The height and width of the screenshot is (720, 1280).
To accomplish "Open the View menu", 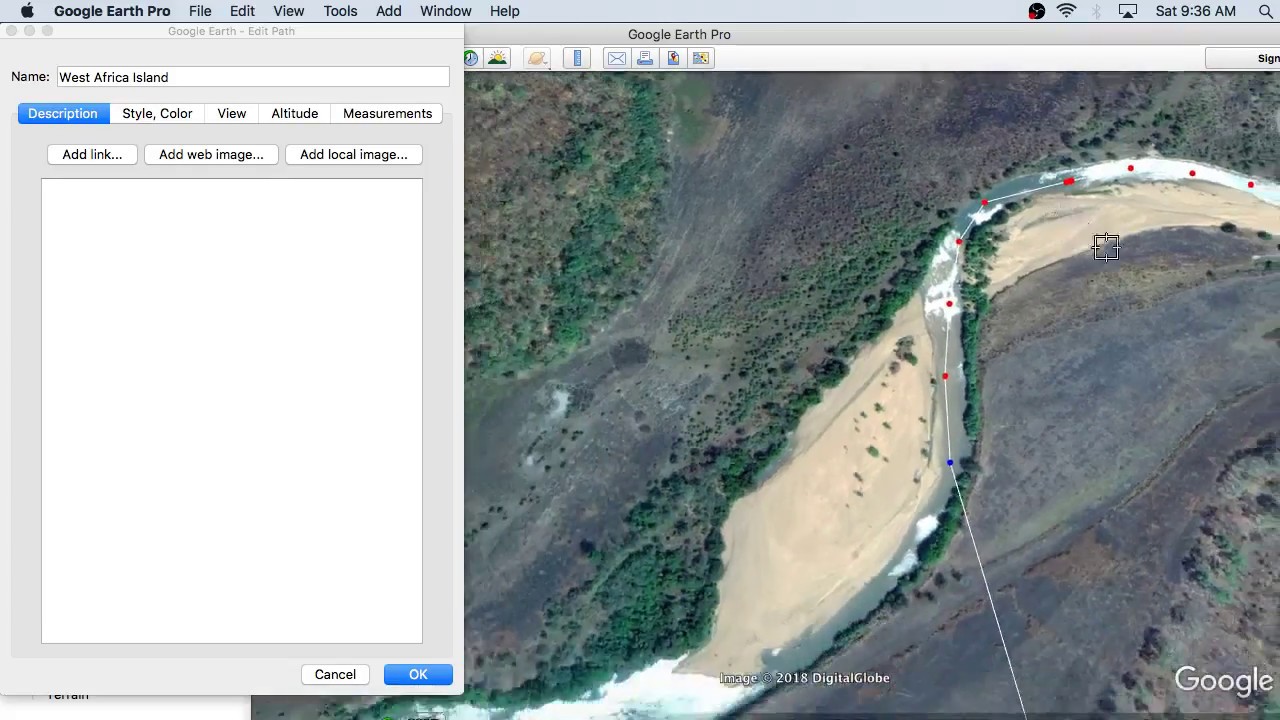I will tap(288, 11).
